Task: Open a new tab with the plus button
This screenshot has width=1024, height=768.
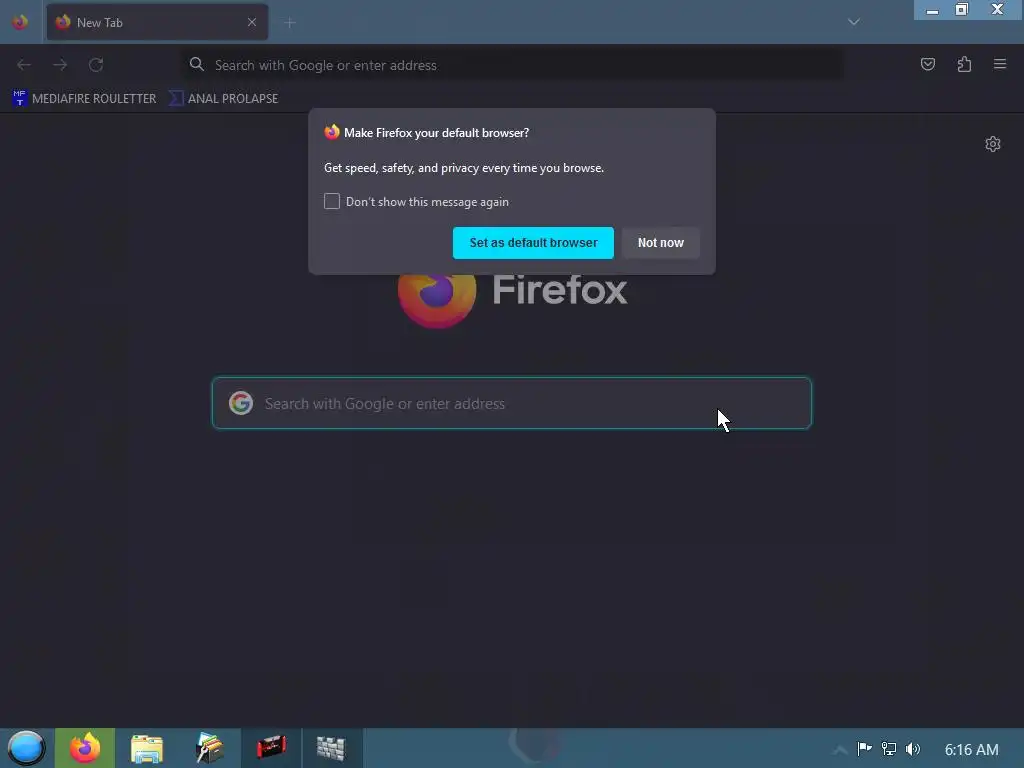Action: tap(290, 23)
